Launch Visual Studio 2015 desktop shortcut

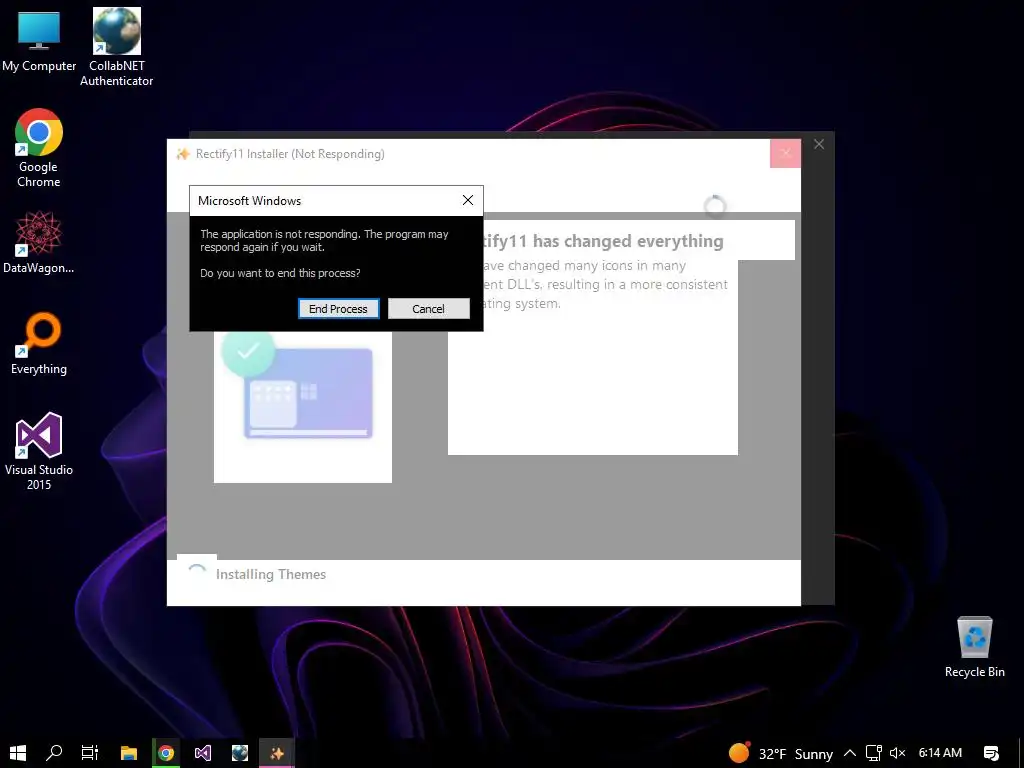[x=39, y=451]
